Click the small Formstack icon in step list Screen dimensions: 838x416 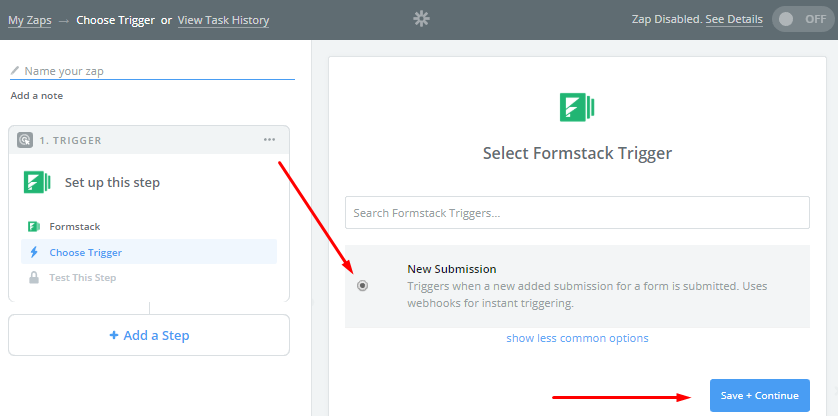coord(33,227)
